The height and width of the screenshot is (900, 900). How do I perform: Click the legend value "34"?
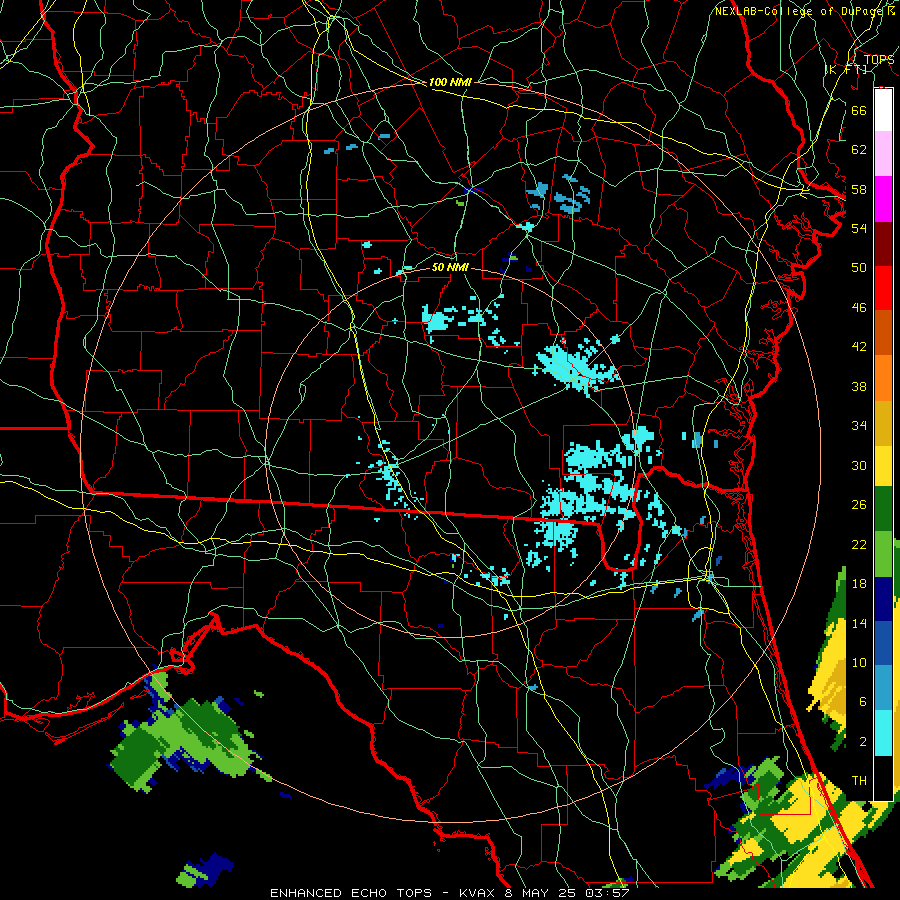(859, 426)
